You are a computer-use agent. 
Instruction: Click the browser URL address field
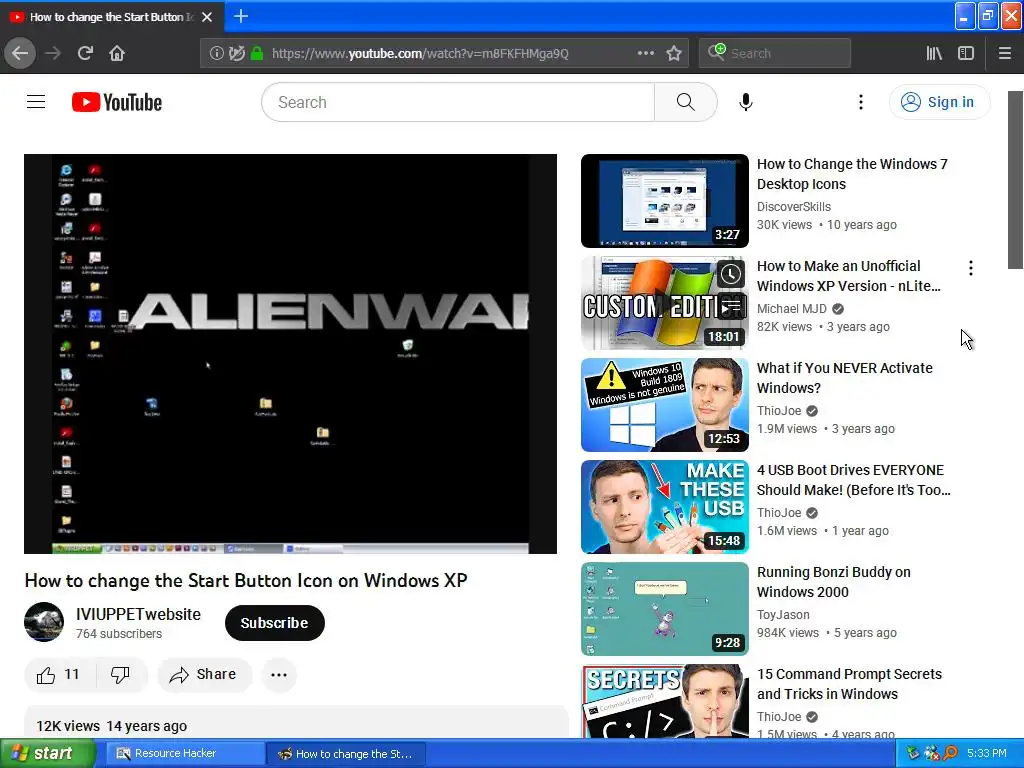click(x=445, y=54)
